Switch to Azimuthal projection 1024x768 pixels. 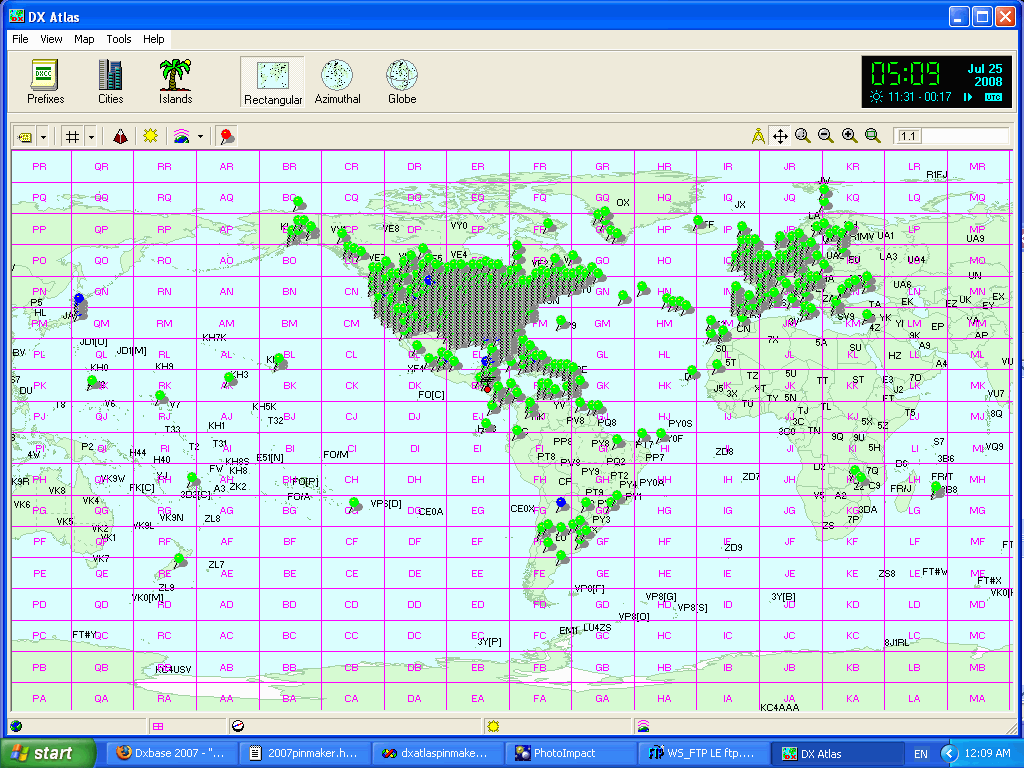(338, 81)
